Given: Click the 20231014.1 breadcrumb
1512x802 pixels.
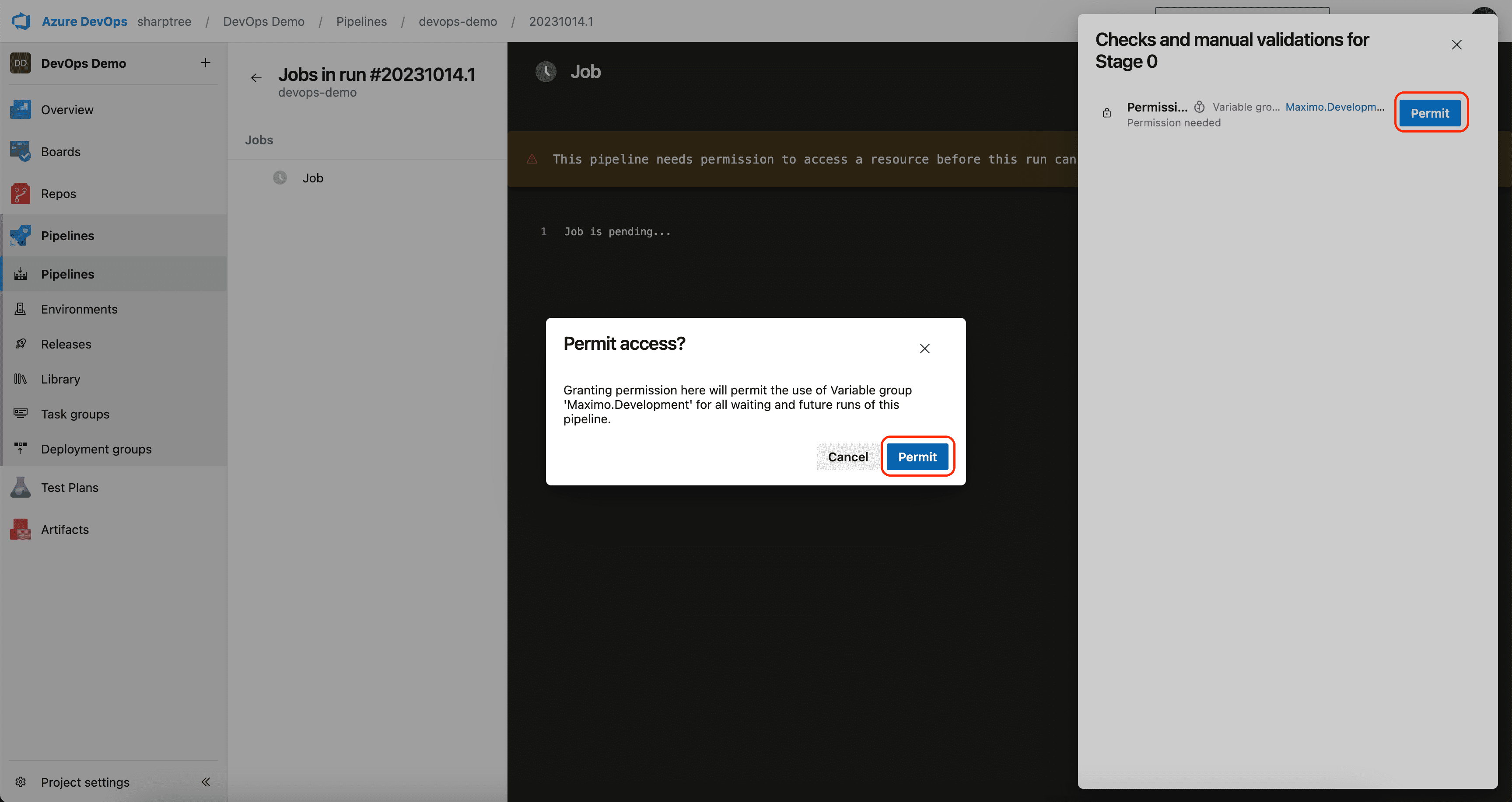Looking at the screenshot, I should click(561, 21).
